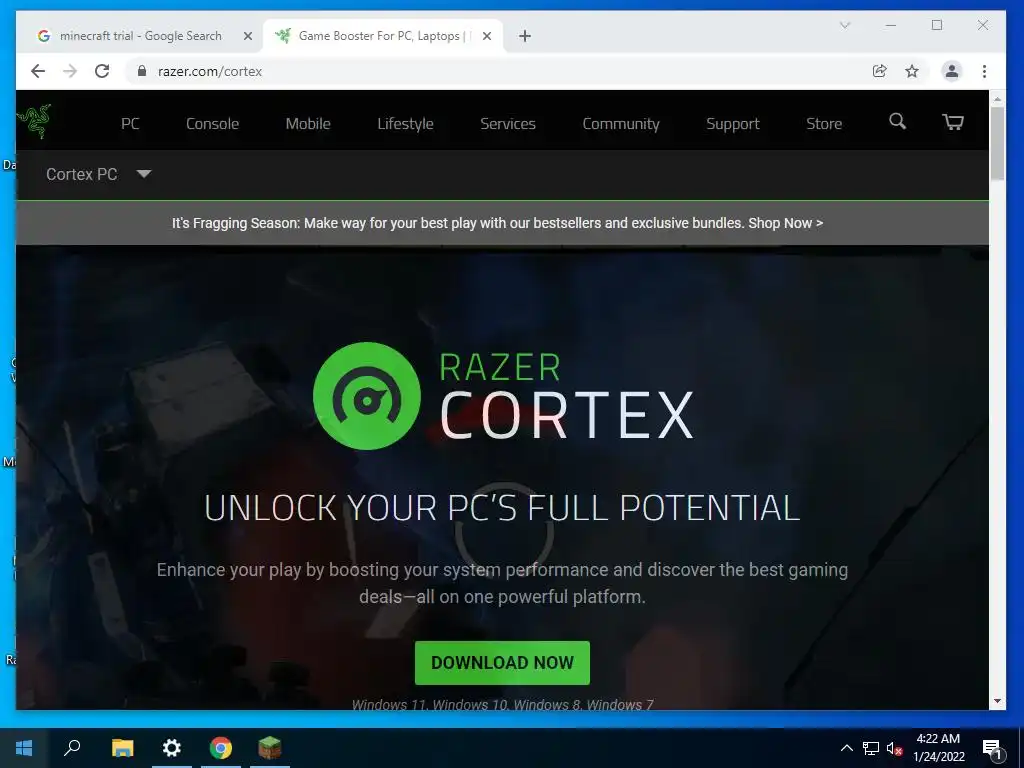The image size is (1024, 768).
Task: Click the taskbar search magnifier
Action: 72,748
